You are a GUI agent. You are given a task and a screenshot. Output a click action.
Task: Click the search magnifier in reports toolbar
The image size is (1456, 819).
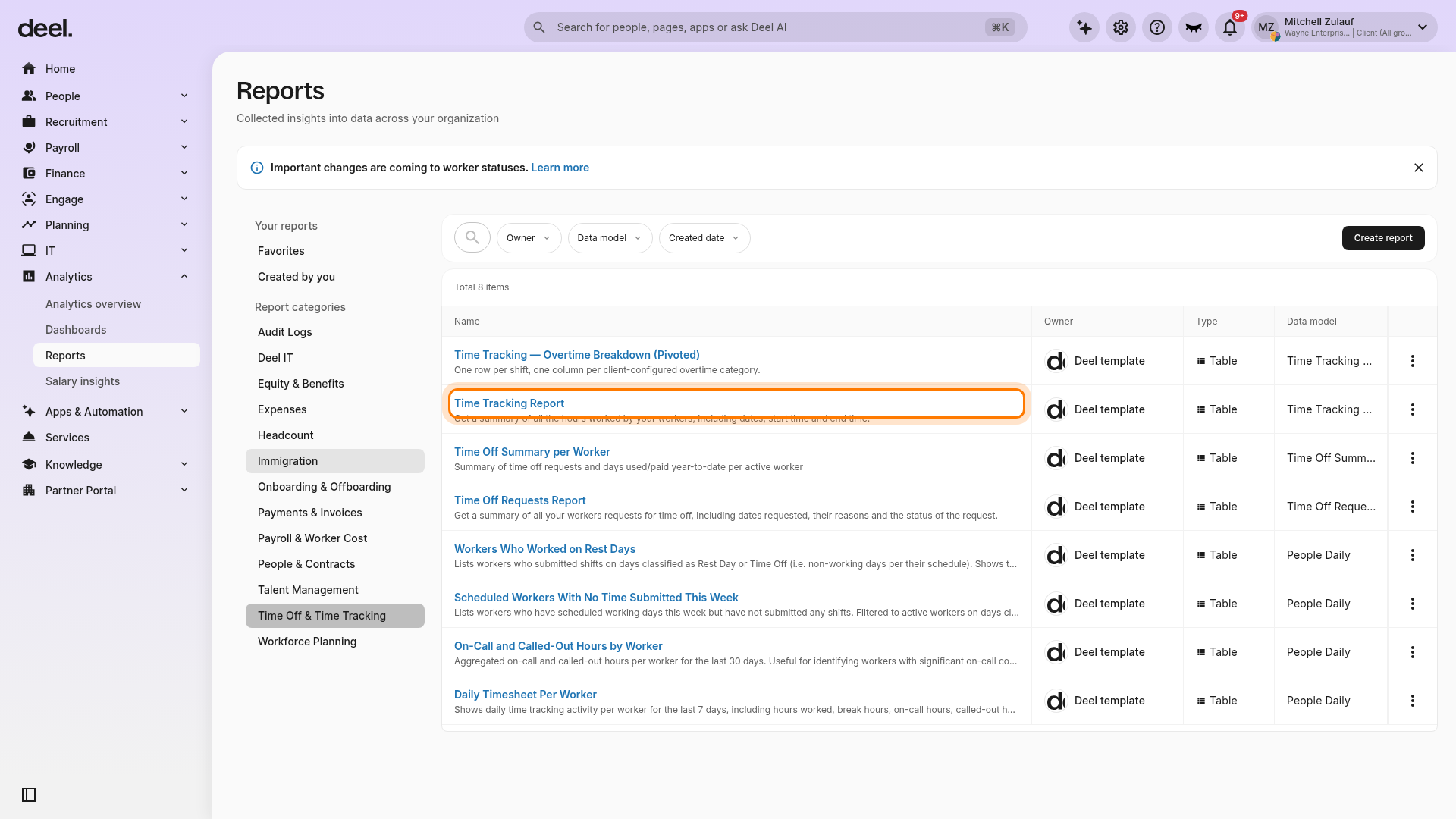tap(472, 238)
